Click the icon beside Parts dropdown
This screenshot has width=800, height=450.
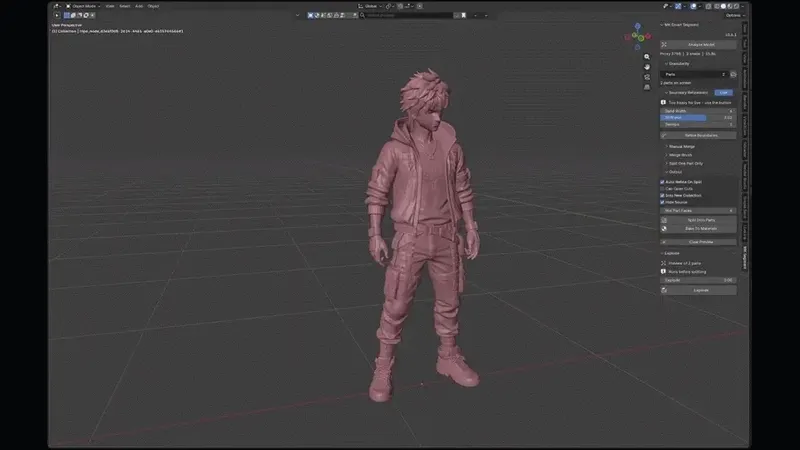733,74
